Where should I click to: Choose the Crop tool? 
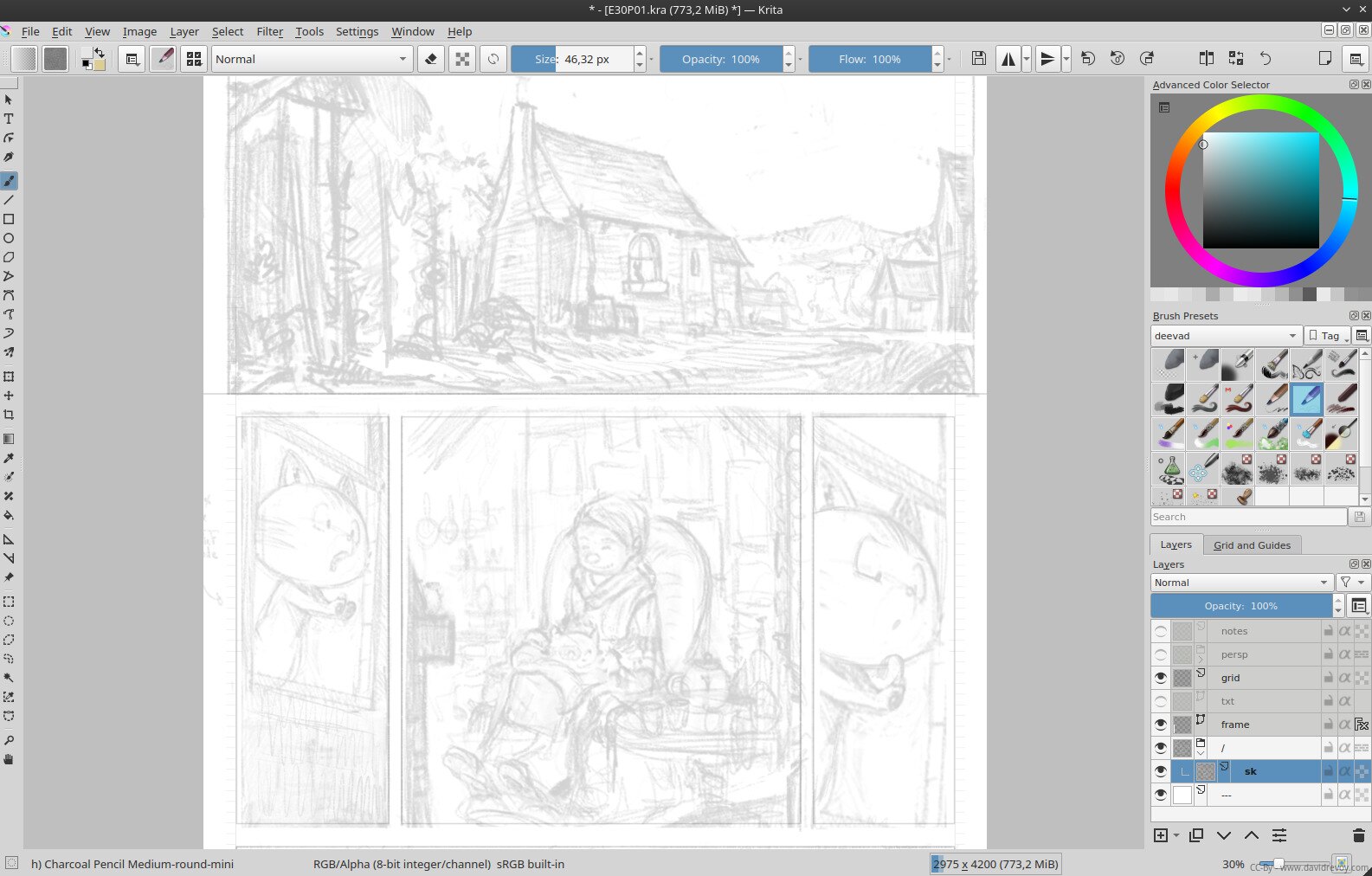tap(9, 415)
